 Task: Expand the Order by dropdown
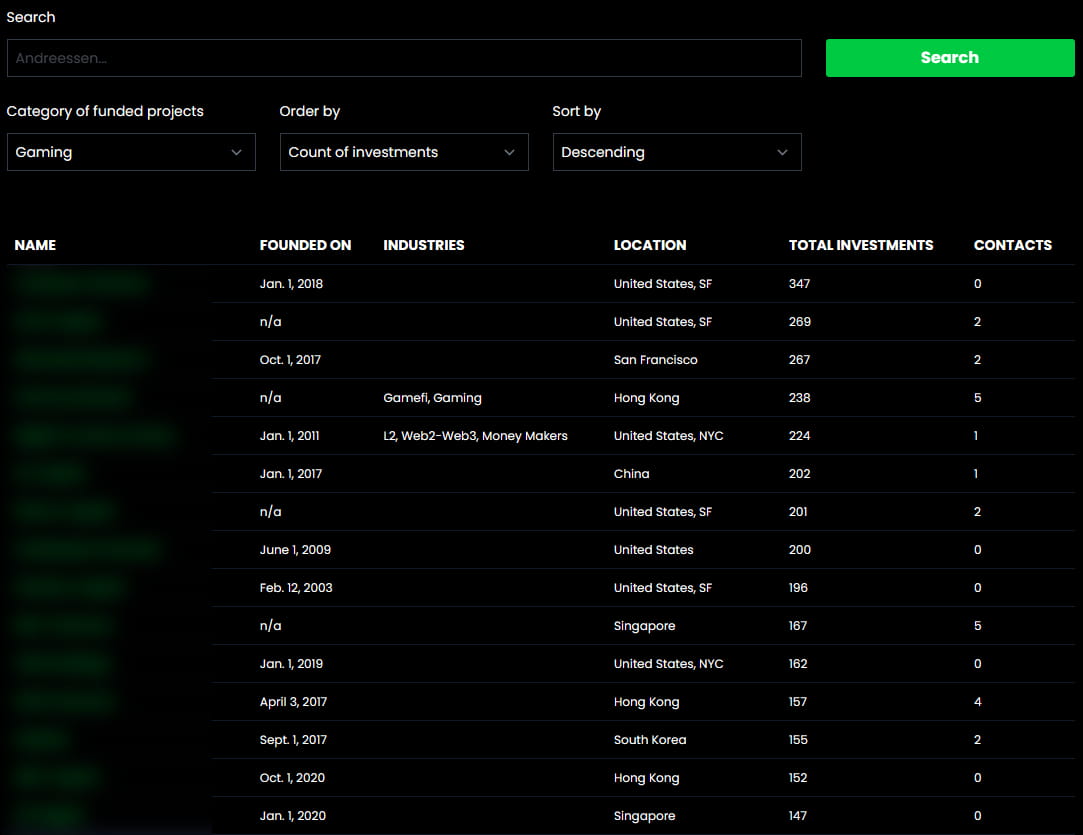click(404, 152)
